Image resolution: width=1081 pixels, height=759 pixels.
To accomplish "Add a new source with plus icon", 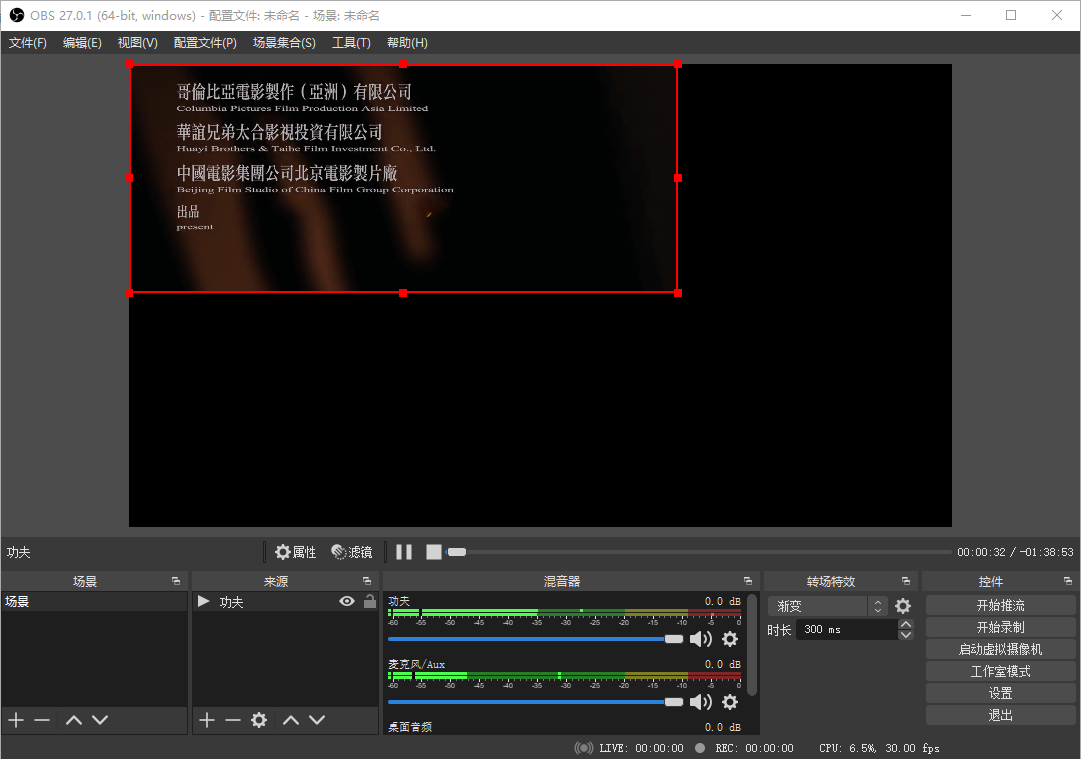I will pyautogui.click(x=207, y=720).
